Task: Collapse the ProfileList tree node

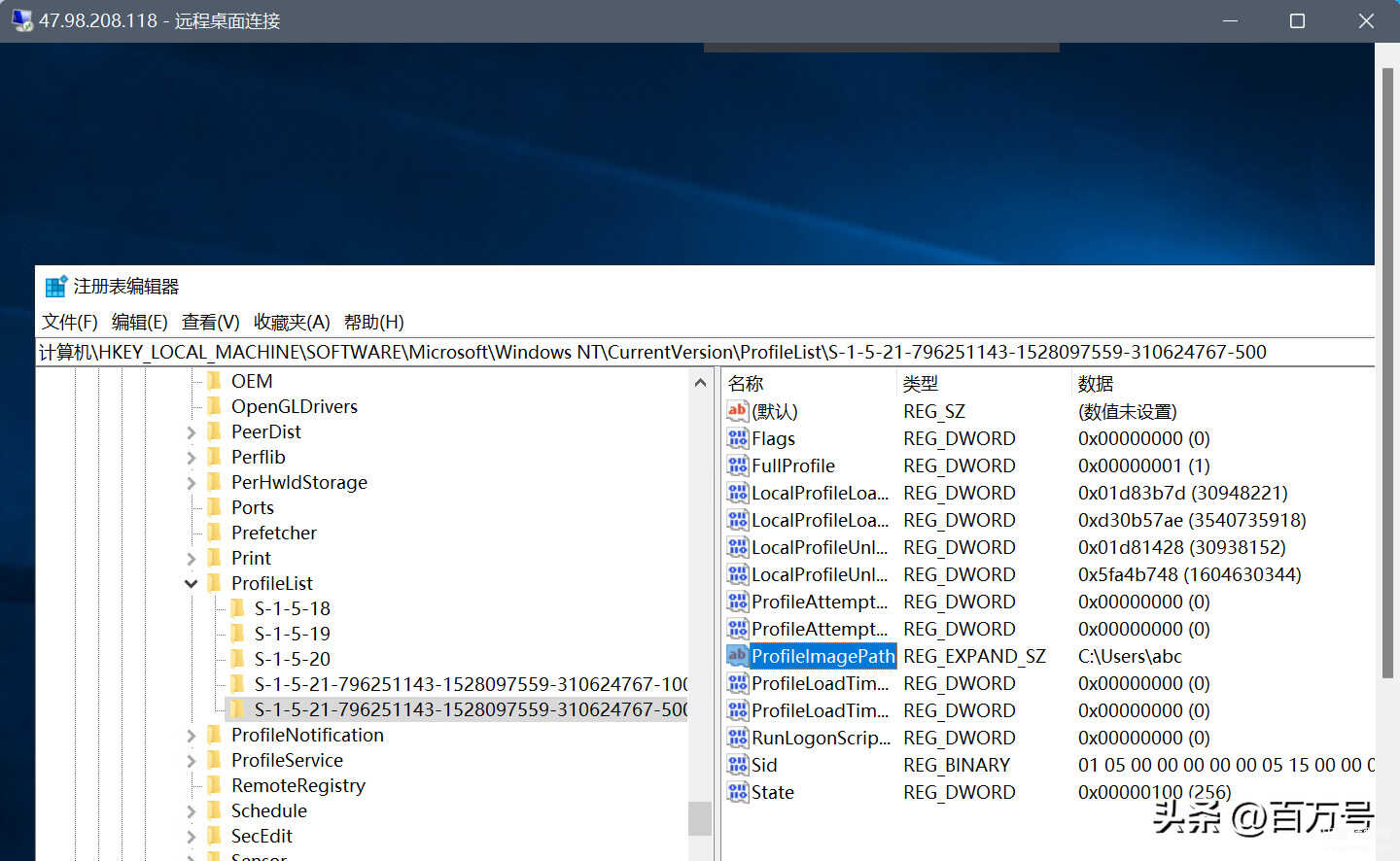Action: coord(191,584)
